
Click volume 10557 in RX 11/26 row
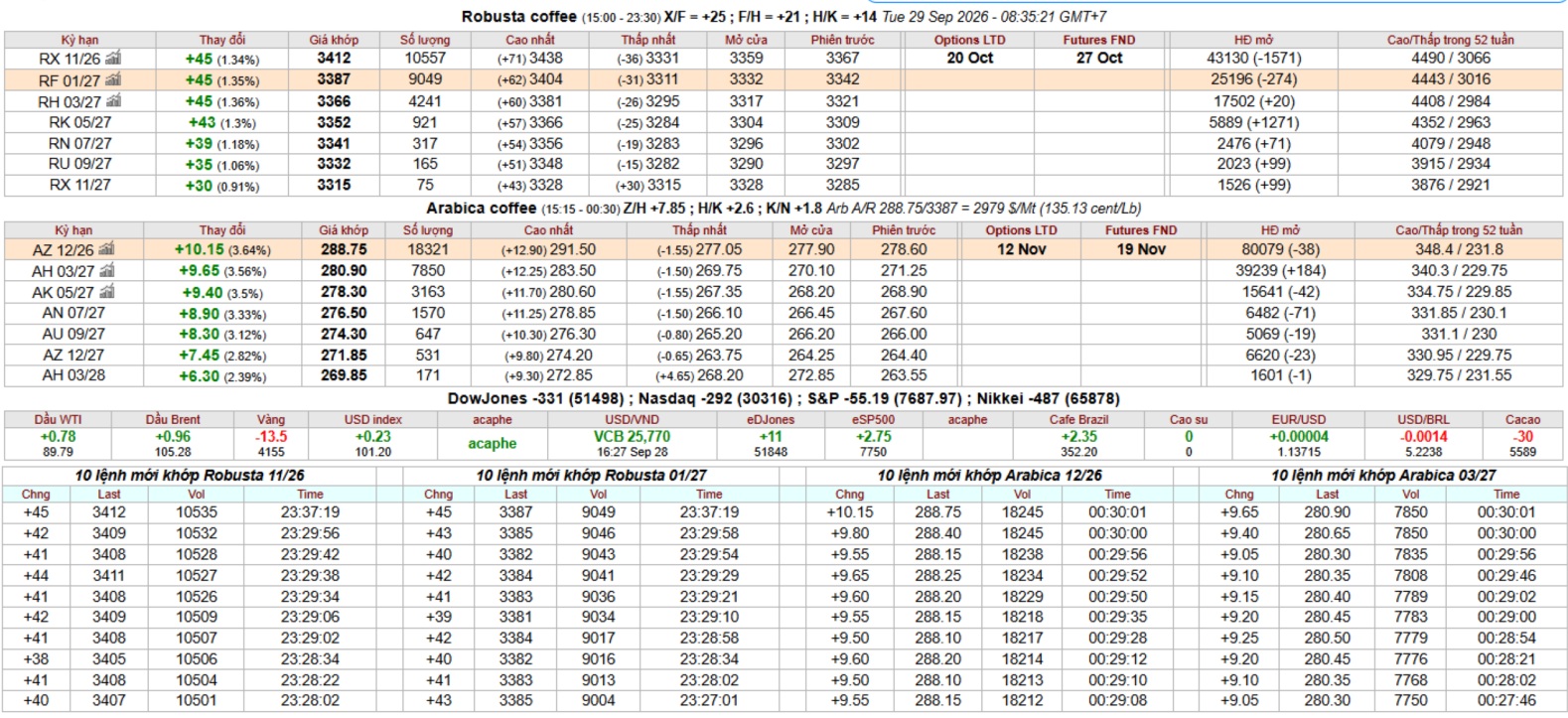coord(425,59)
